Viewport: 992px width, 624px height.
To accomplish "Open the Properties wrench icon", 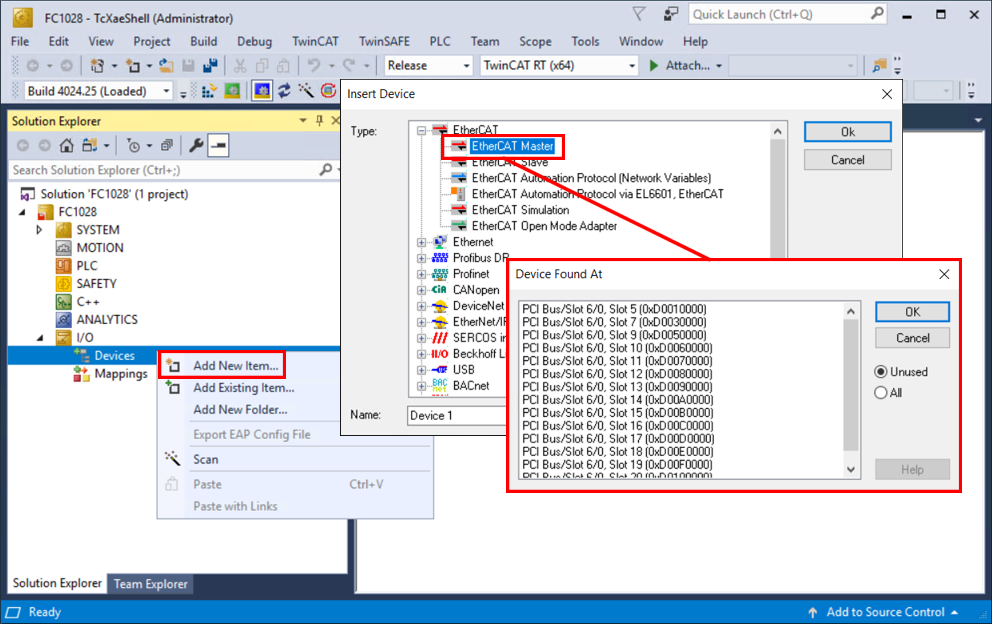I will pos(196,146).
